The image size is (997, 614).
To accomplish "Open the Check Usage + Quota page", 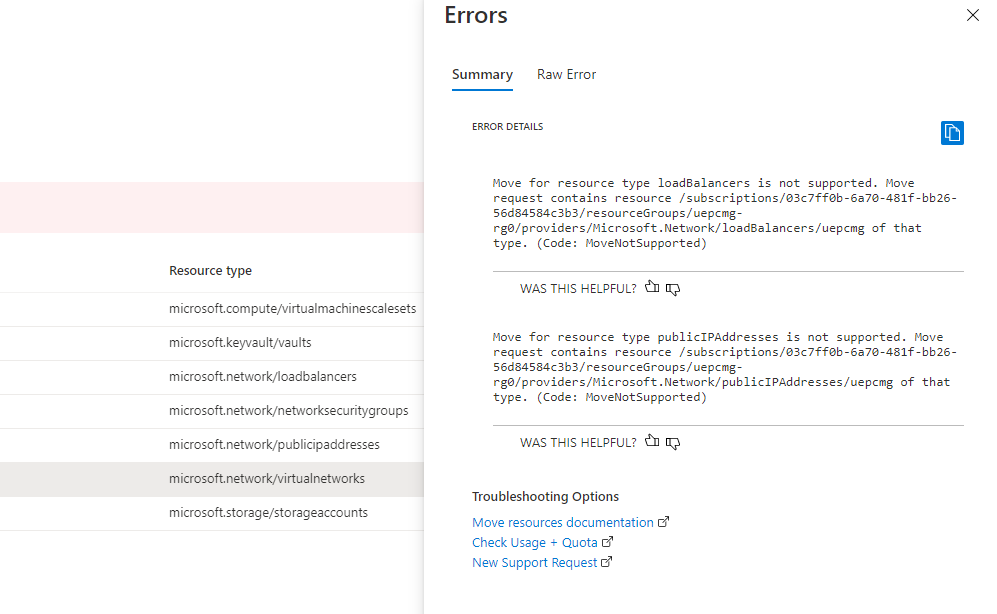I will click(534, 541).
